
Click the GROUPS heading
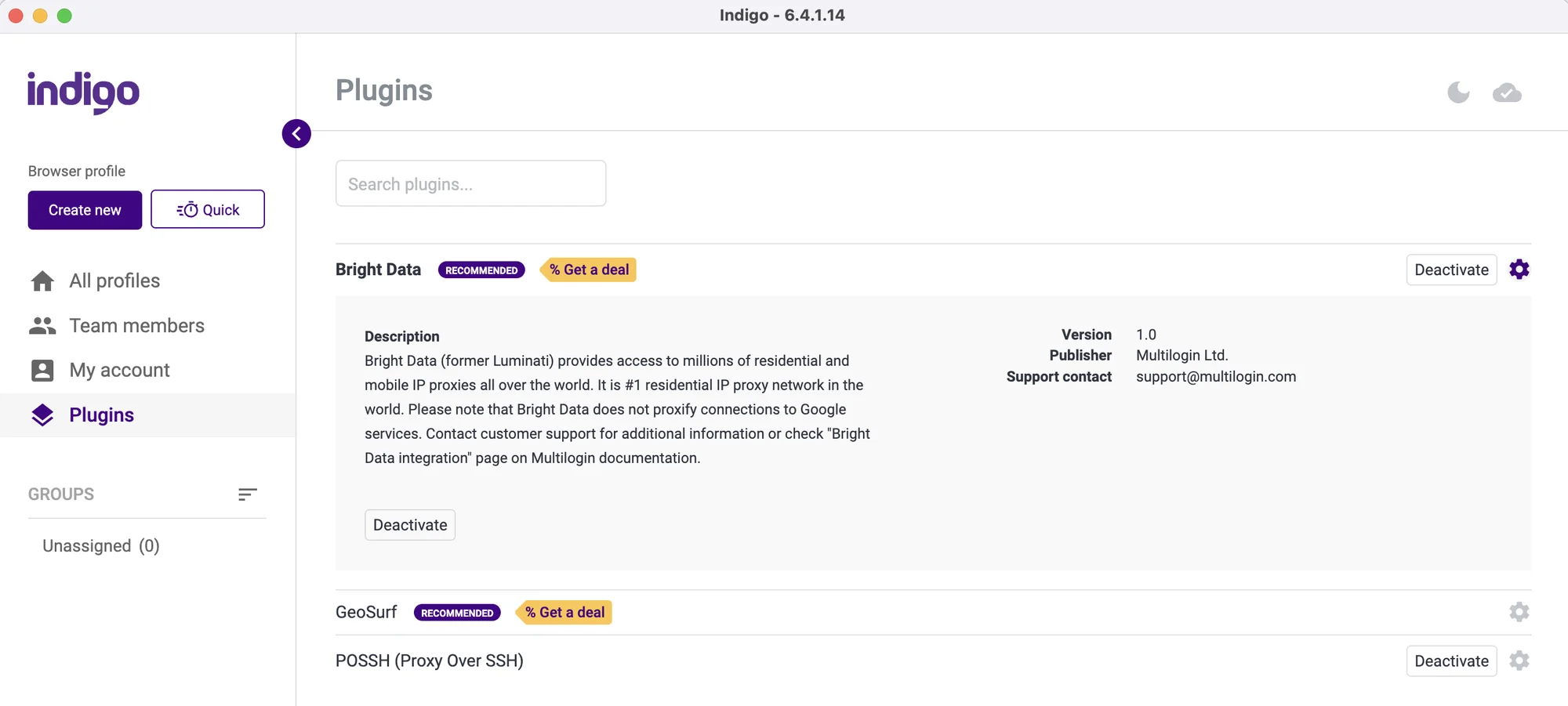click(x=61, y=494)
